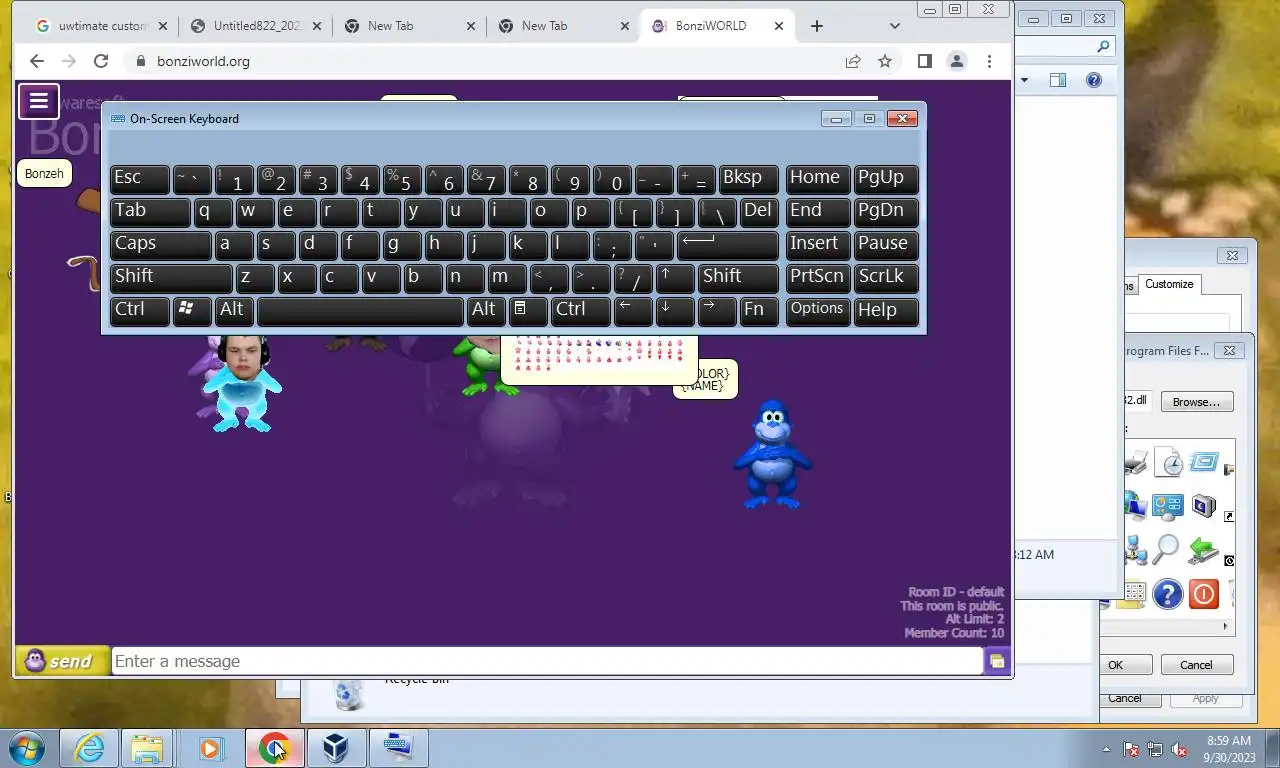Click Windows logo key on keyboard
Image resolution: width=1280 pixels, height=768 pixels.
(x=192, y=311)
